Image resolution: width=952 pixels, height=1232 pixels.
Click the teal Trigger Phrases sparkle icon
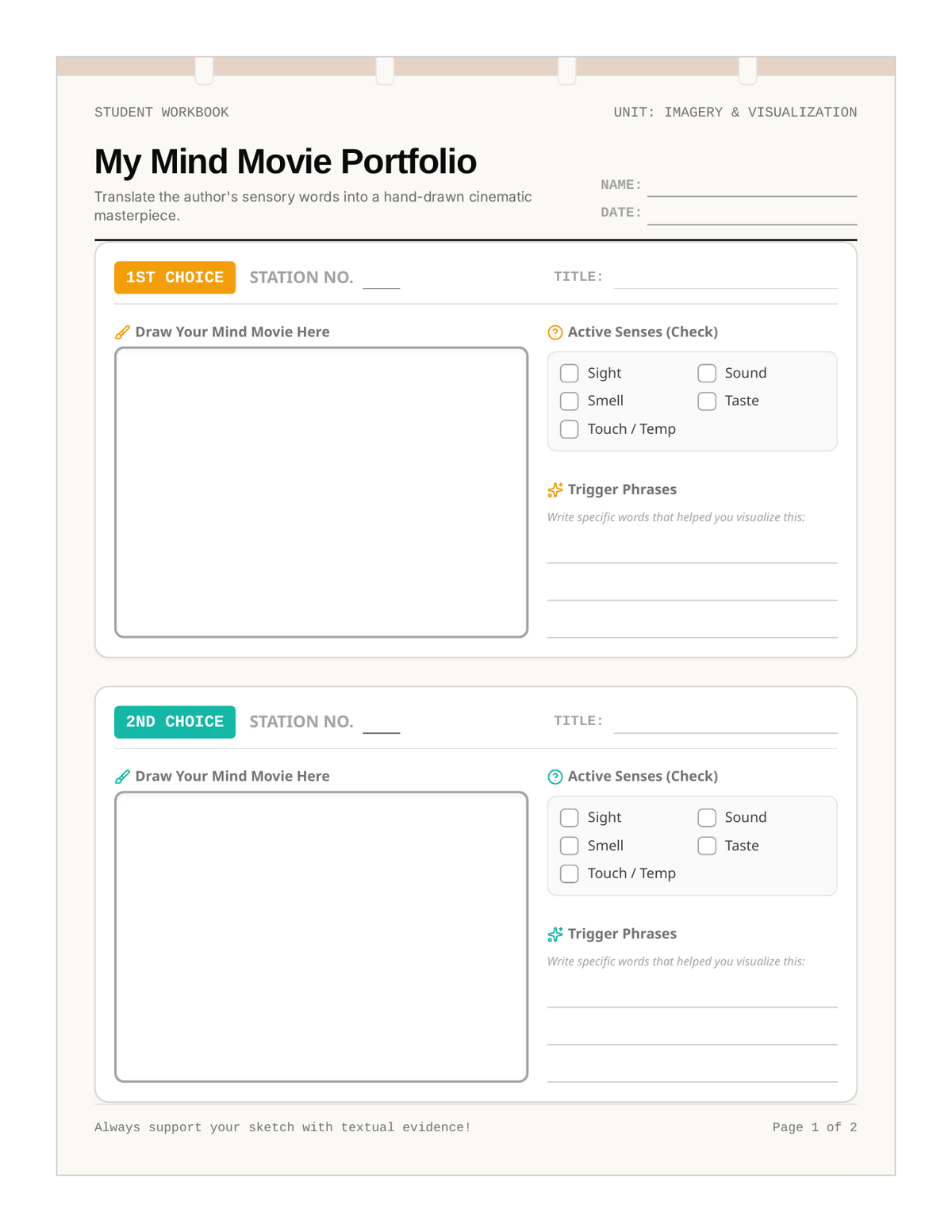point(555,935)
